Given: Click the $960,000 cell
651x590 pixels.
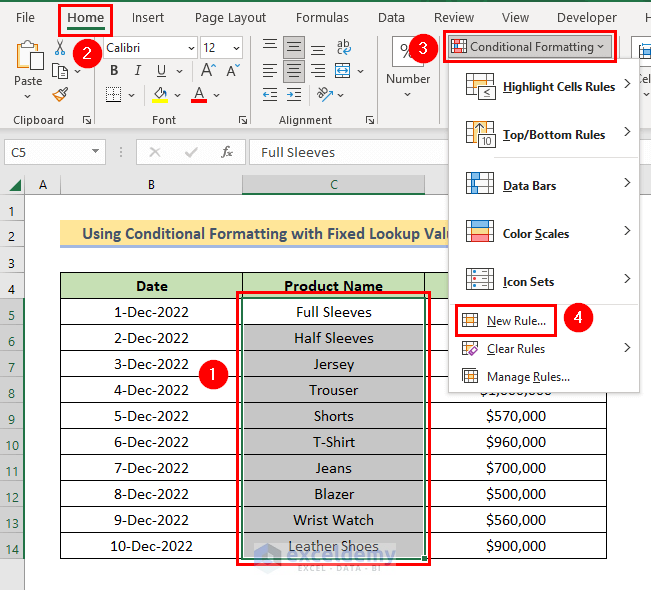Looking at the screenshot, I should [x=516, y=442].
